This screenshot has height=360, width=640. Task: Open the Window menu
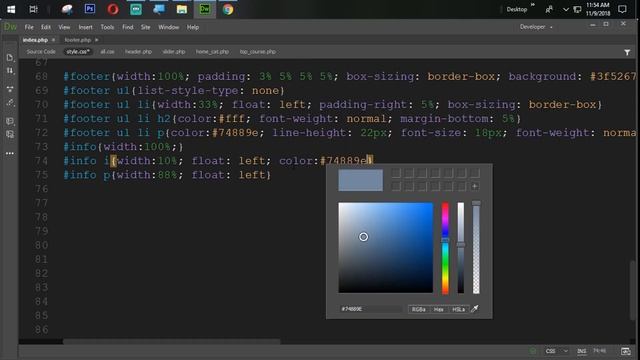[x=169, y=27]
